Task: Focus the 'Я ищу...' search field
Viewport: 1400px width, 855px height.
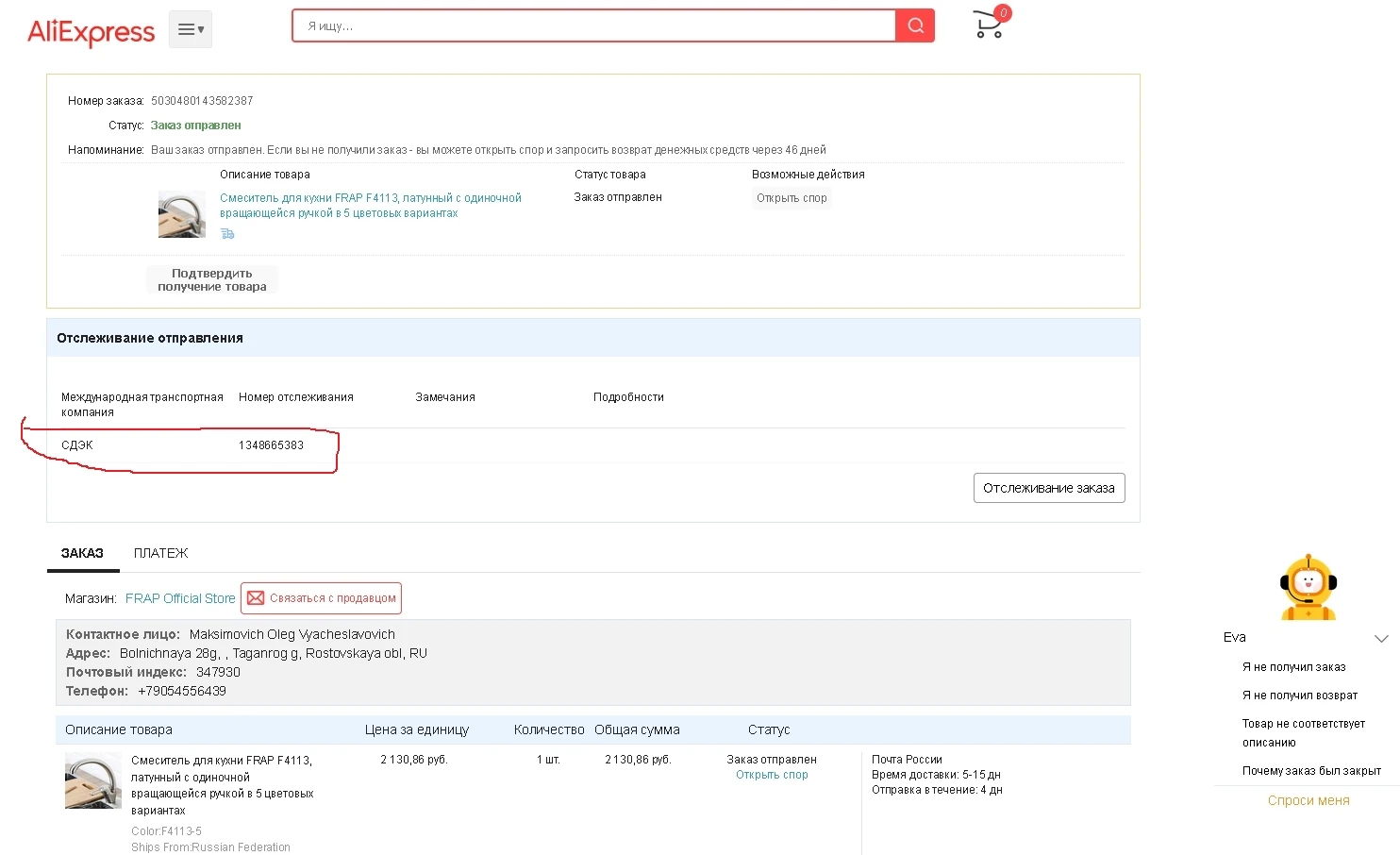Action: tap(594, 26)
